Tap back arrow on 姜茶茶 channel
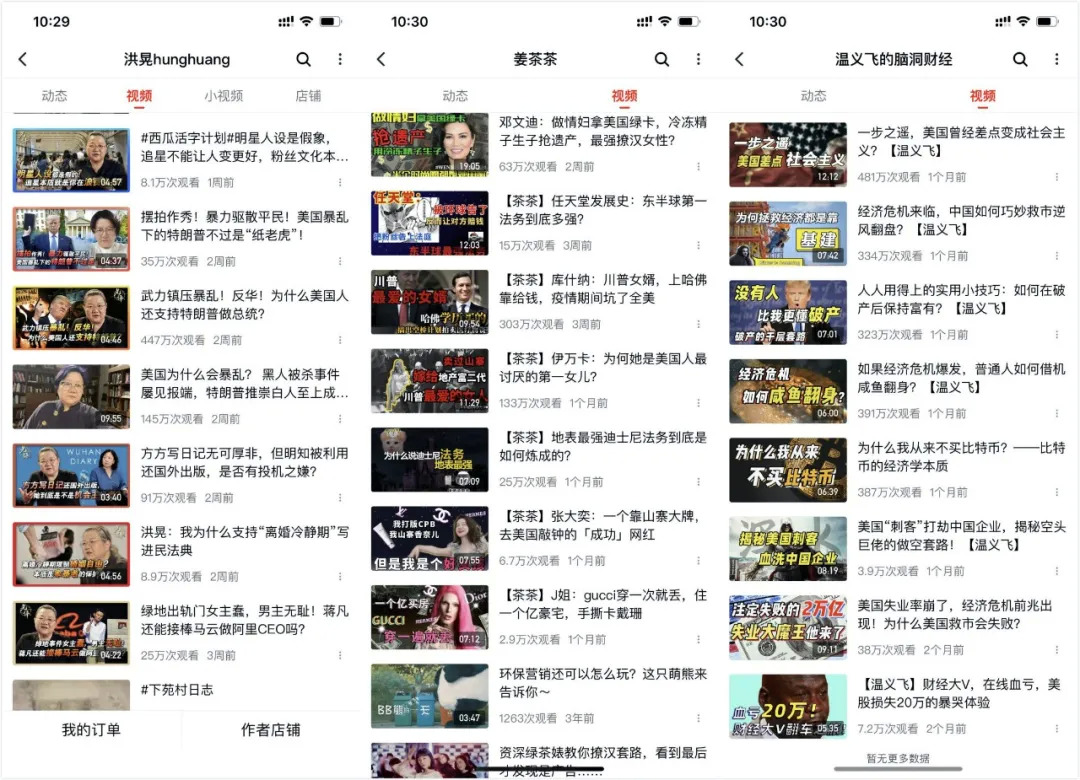 click(x=381, y=60)
